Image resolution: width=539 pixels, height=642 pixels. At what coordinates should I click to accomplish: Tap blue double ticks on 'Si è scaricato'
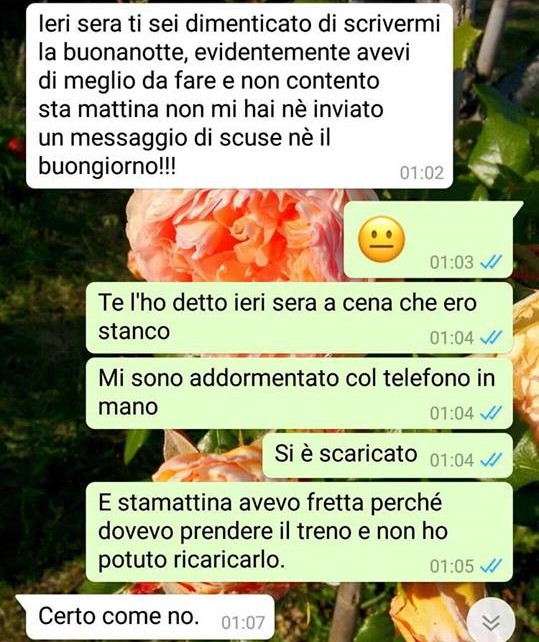coord(491,460)
